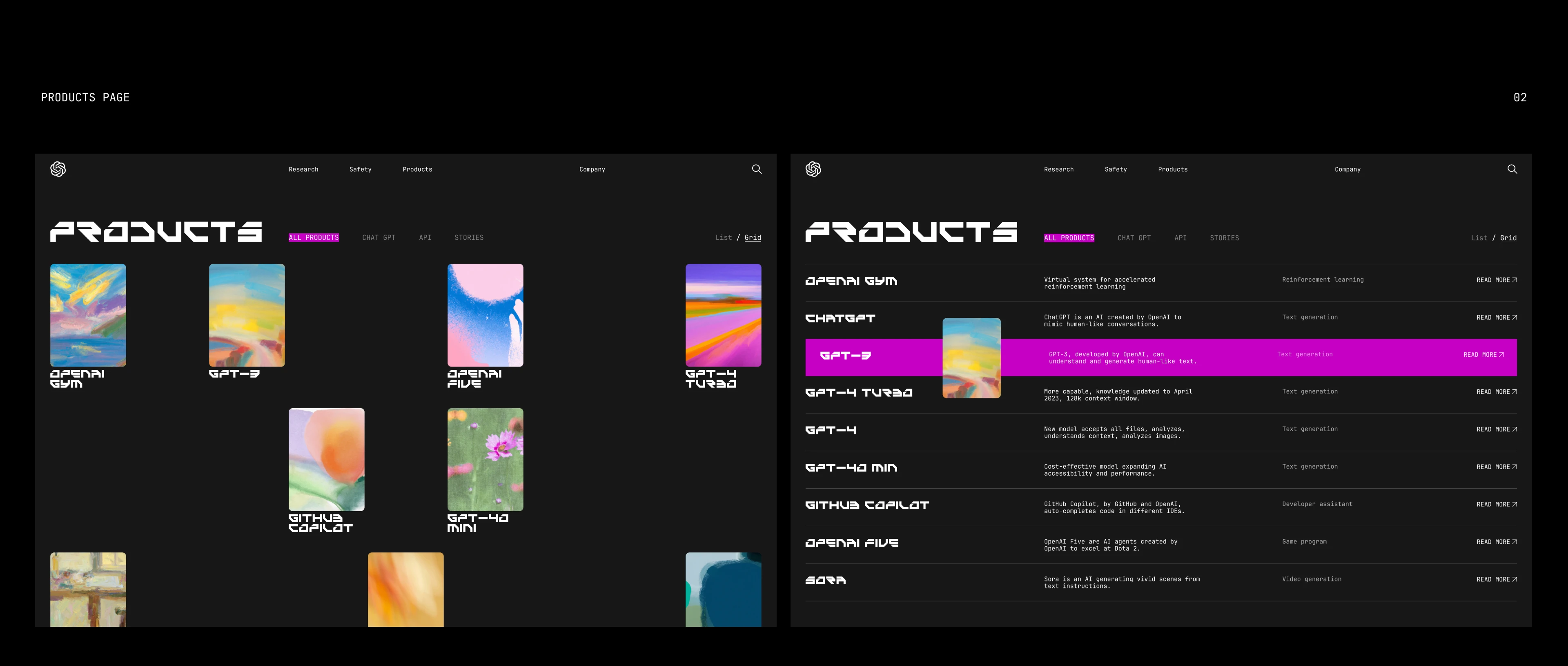1568x666 pixels.
Task: Click 'Video generation' category text
Action: tap(1312, 579)
